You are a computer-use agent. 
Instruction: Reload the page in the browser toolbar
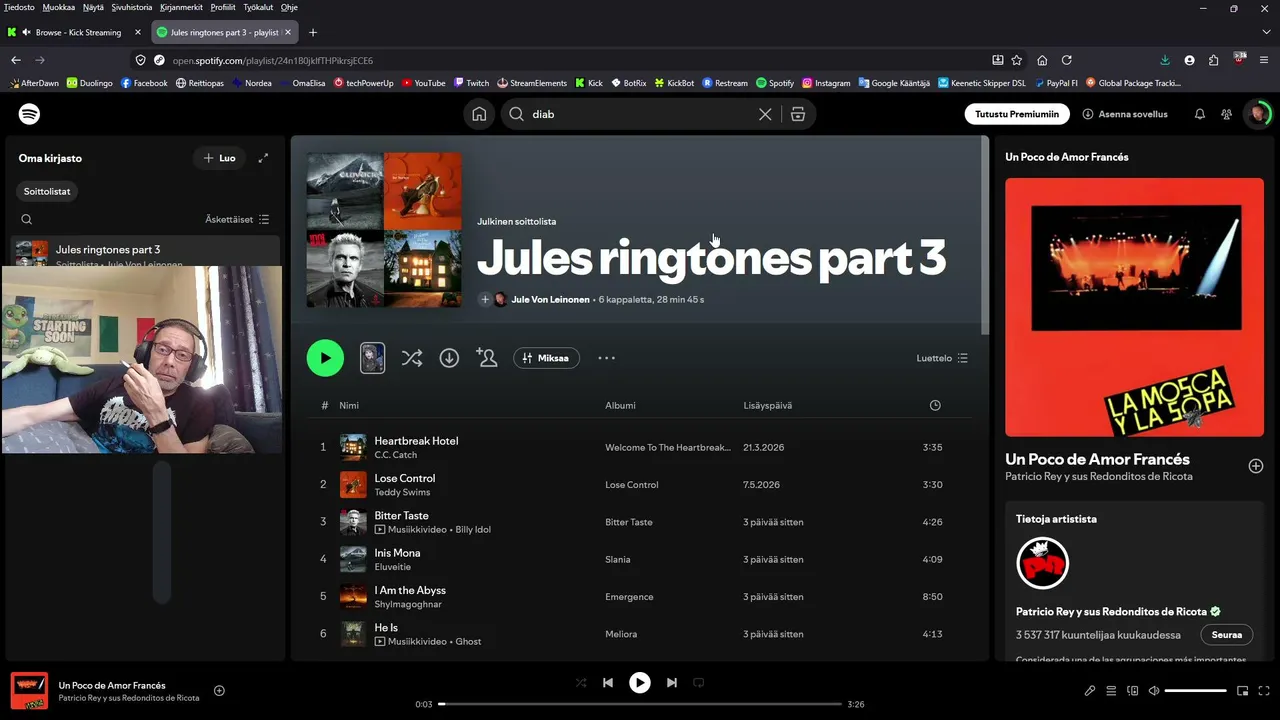tap(1067, 60)
